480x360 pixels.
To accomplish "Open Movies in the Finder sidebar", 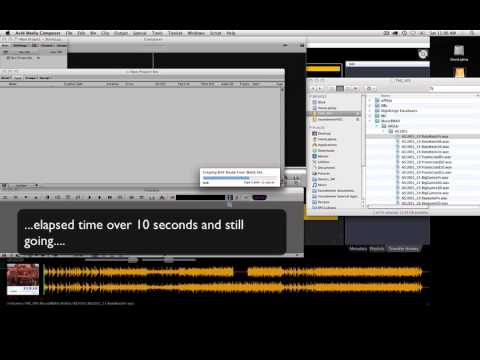I will pyautogui.click(x=321, y=156).
